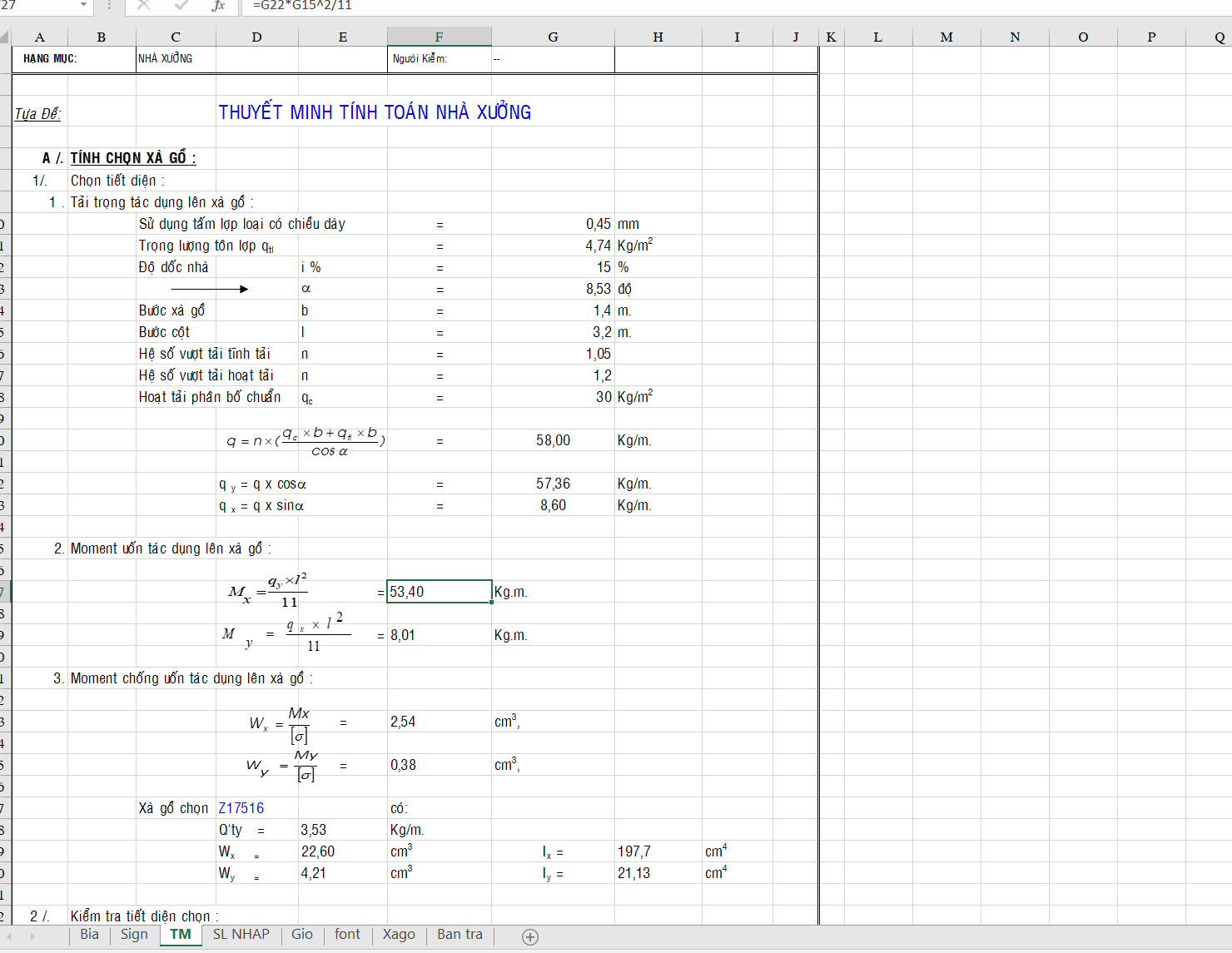Click the Insert Function fx icon
Screen dimensions: 1232x953
(x=218, y=6)
